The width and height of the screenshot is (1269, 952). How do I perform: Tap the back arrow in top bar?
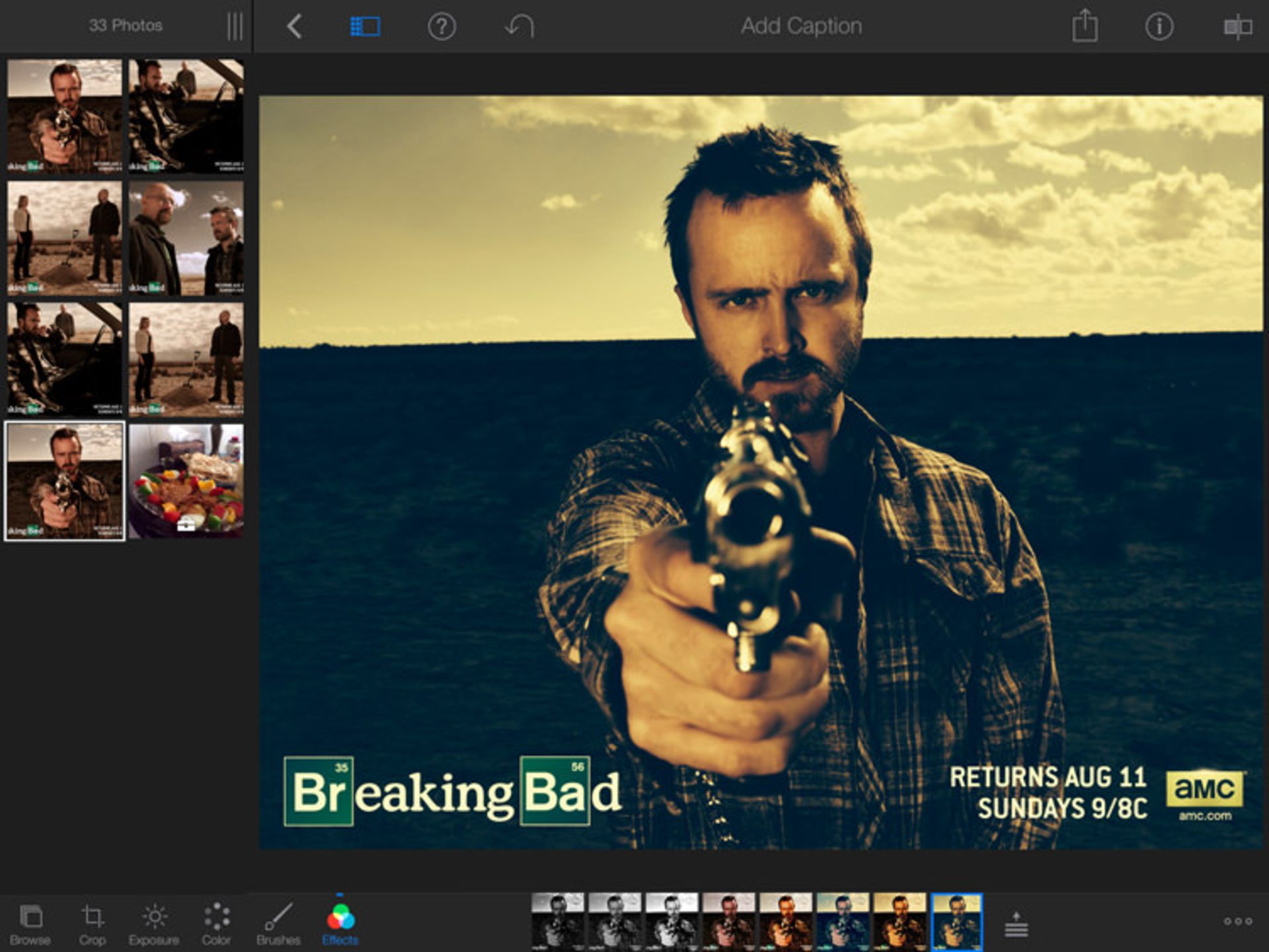click(x=295, y=27)
